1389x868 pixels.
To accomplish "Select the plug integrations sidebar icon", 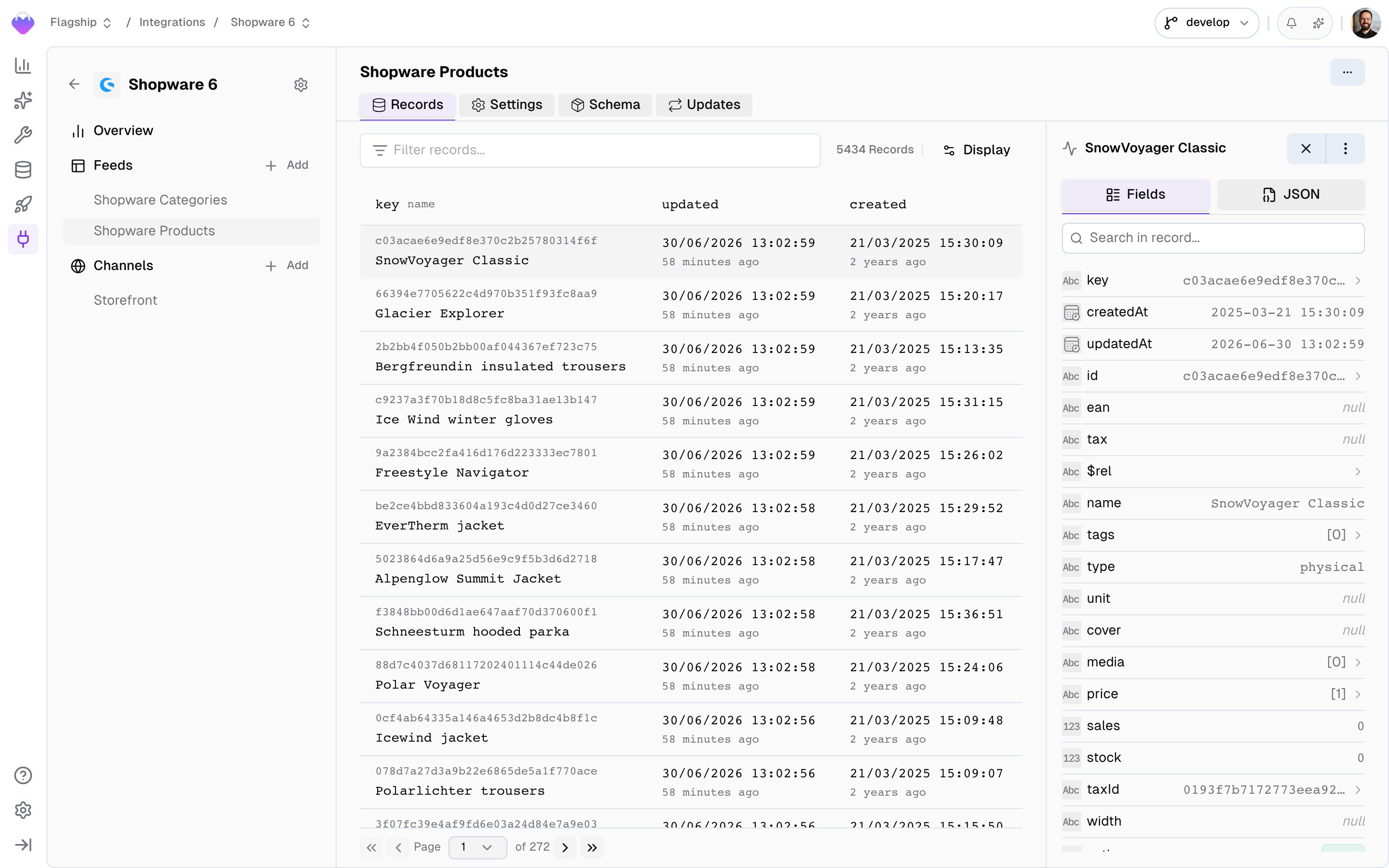I will (23, 239).
